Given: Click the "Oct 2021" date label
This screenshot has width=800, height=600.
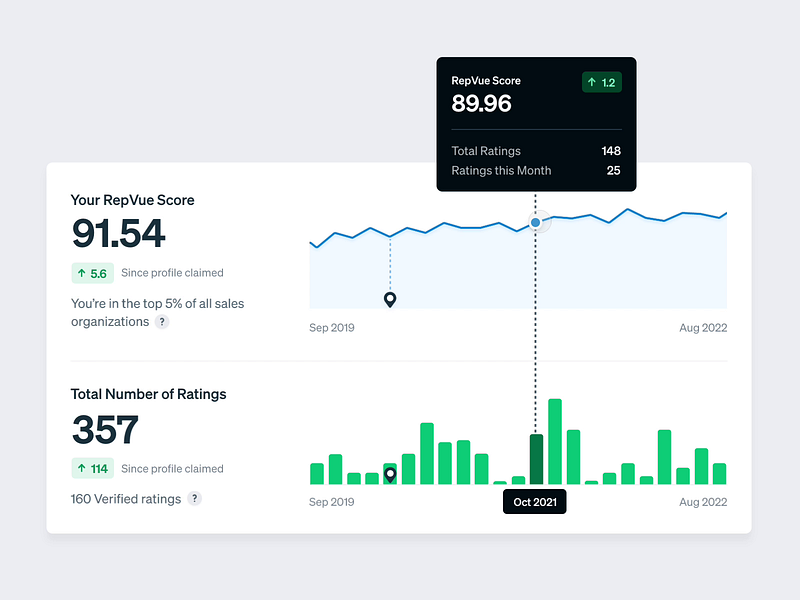Looking at the screenshot, I should tap(534, 502).
